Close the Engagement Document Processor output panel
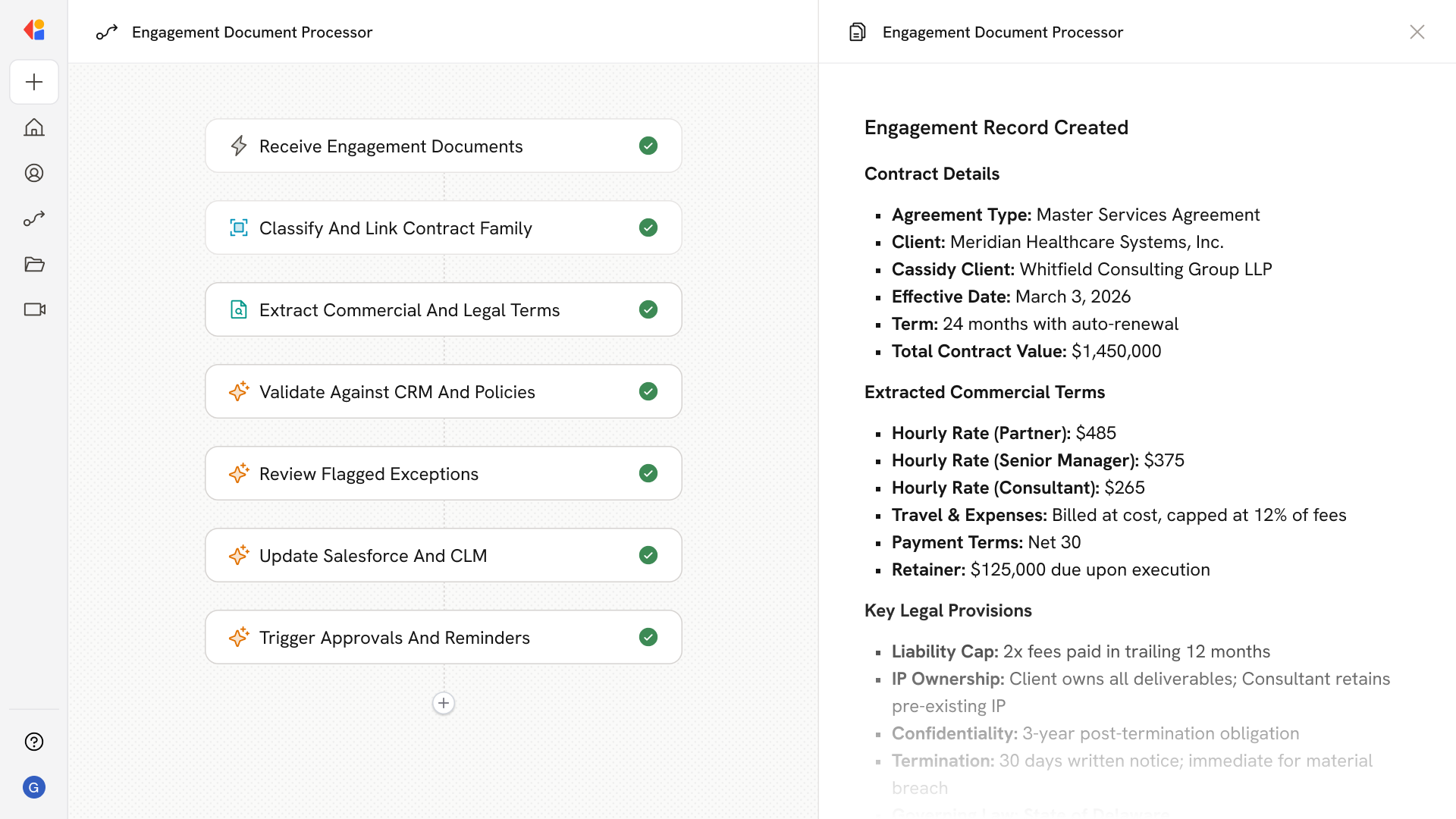 pyautogui.click(x=1417, y=32)
